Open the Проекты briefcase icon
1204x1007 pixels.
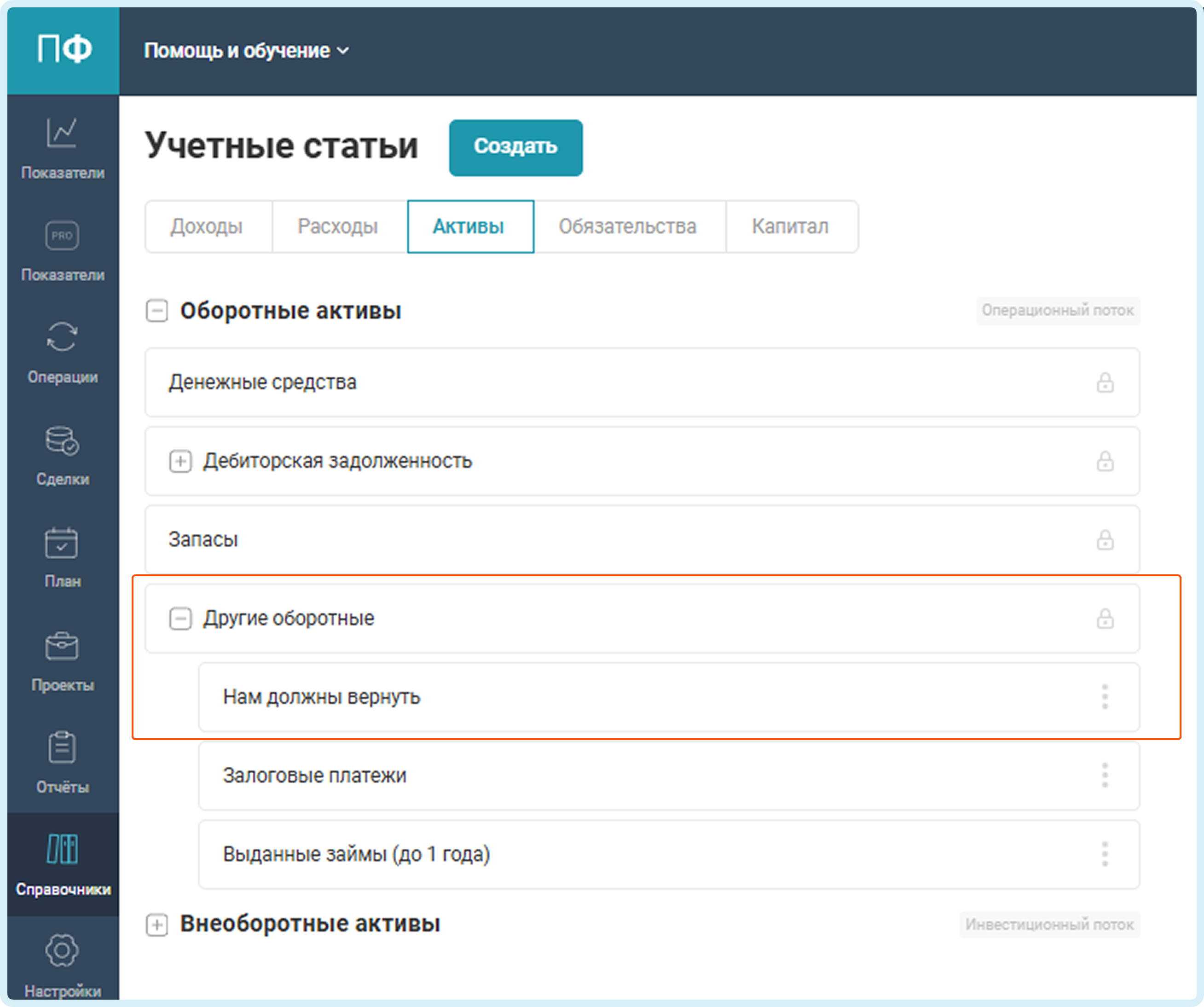click(62, 646)
